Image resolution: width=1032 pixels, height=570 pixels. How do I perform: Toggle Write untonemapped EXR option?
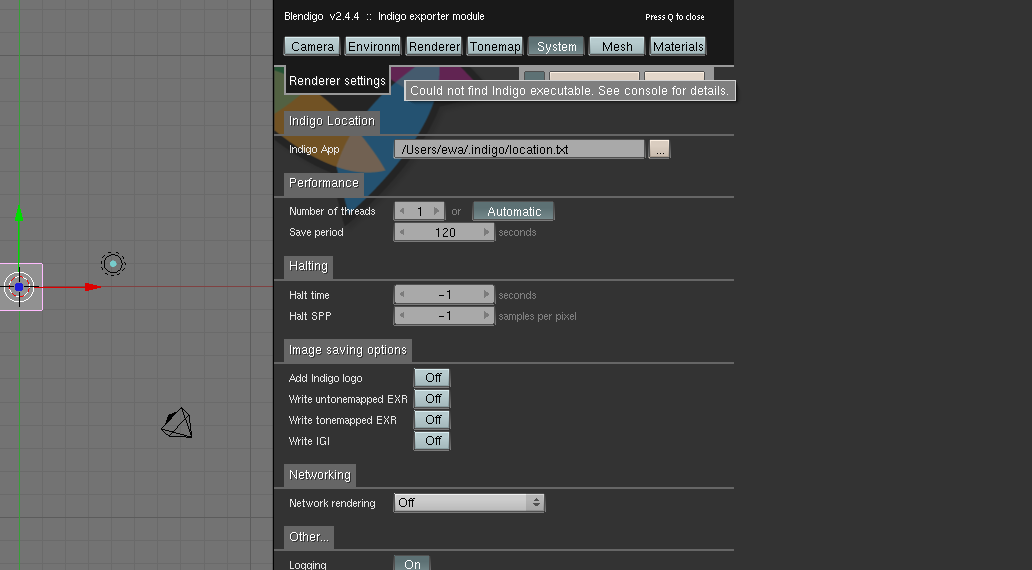tap(432, 399)
